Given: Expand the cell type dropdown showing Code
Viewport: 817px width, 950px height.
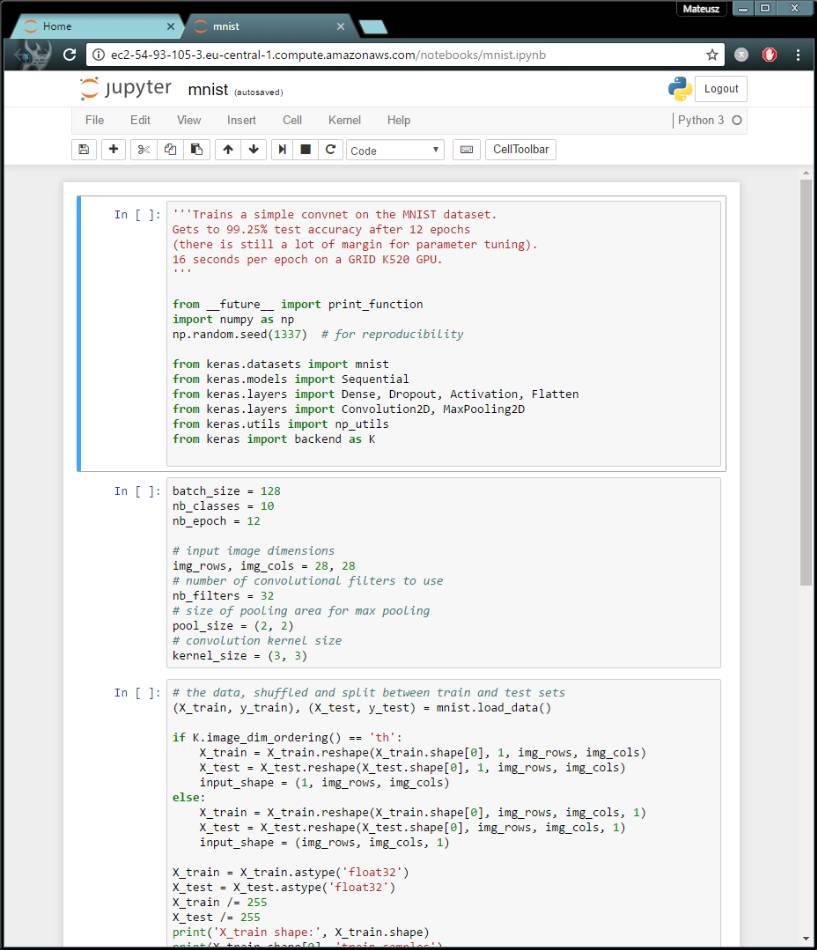Looking at the screenshot, I should coord(395,150).
